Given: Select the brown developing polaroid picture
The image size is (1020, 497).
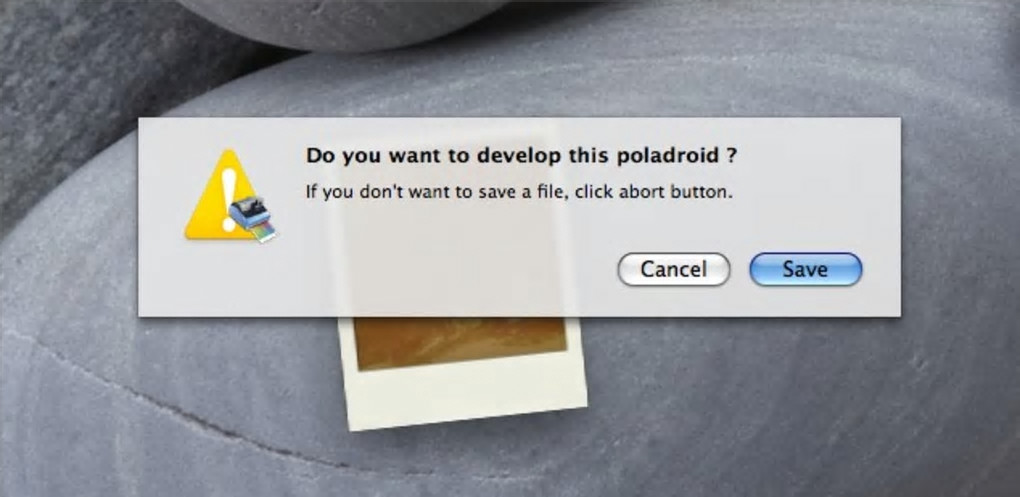Looking at the screenshot, I should 461,343.
